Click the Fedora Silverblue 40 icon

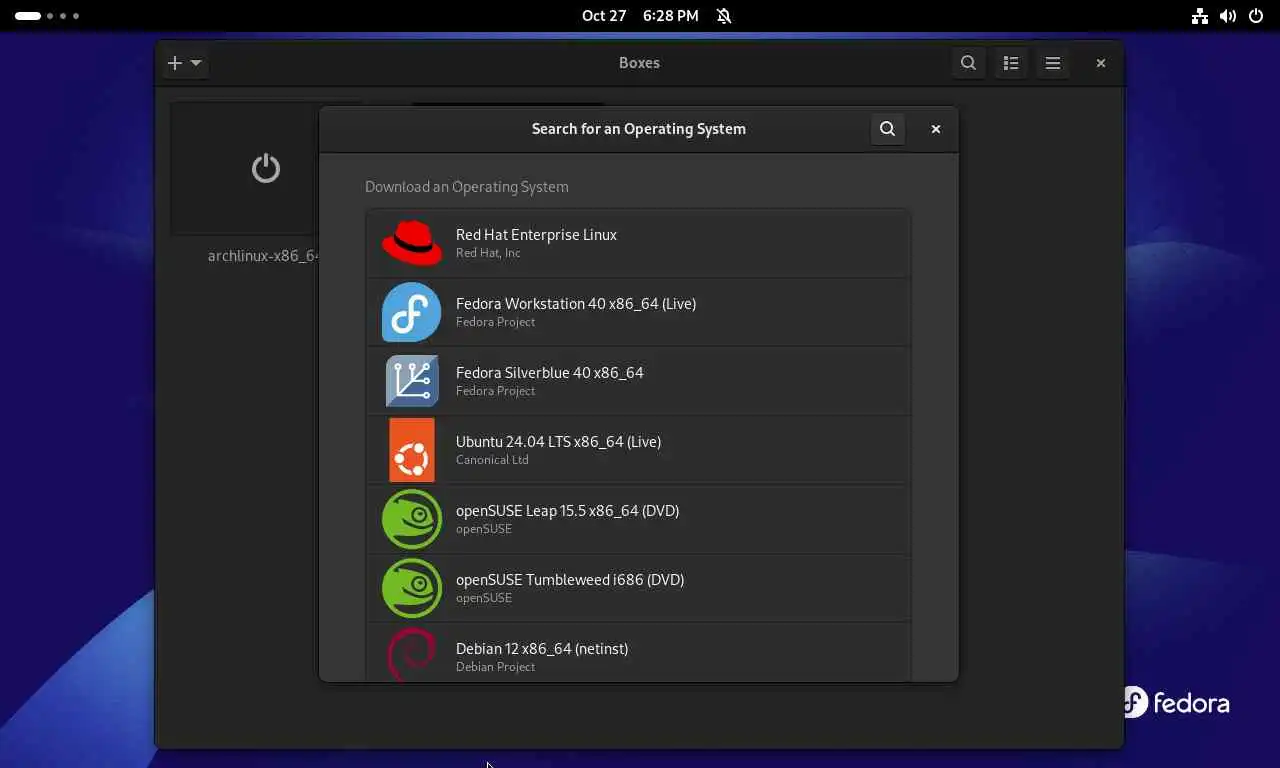(412, 381)
